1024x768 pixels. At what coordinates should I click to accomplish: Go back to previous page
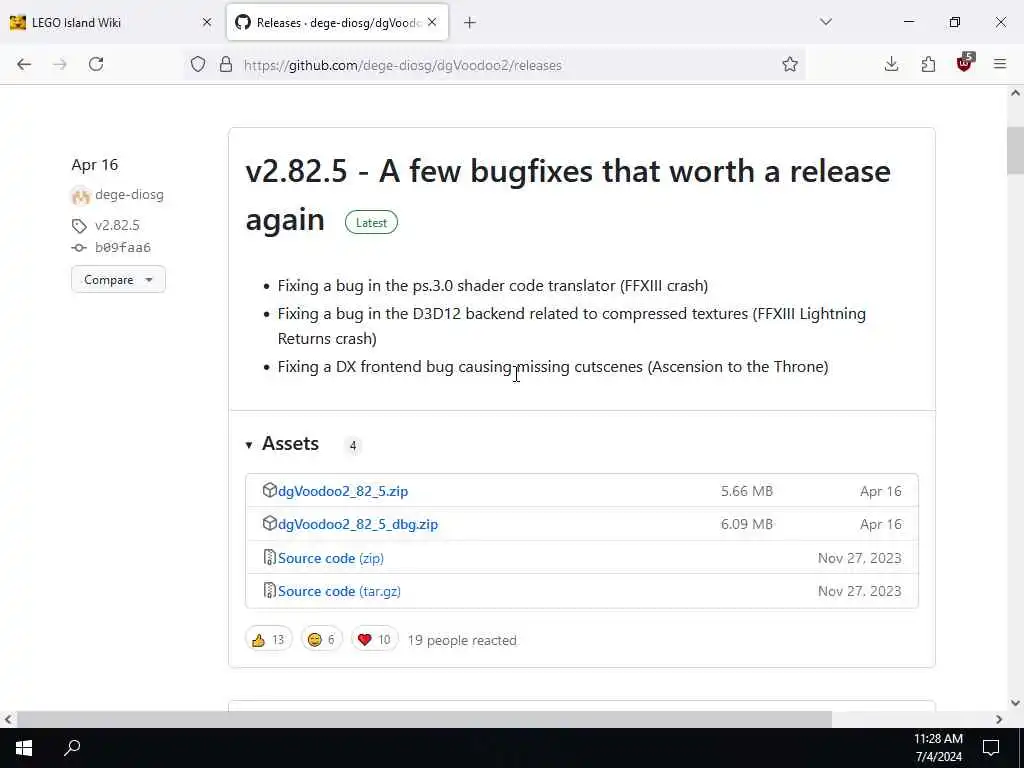24,64
